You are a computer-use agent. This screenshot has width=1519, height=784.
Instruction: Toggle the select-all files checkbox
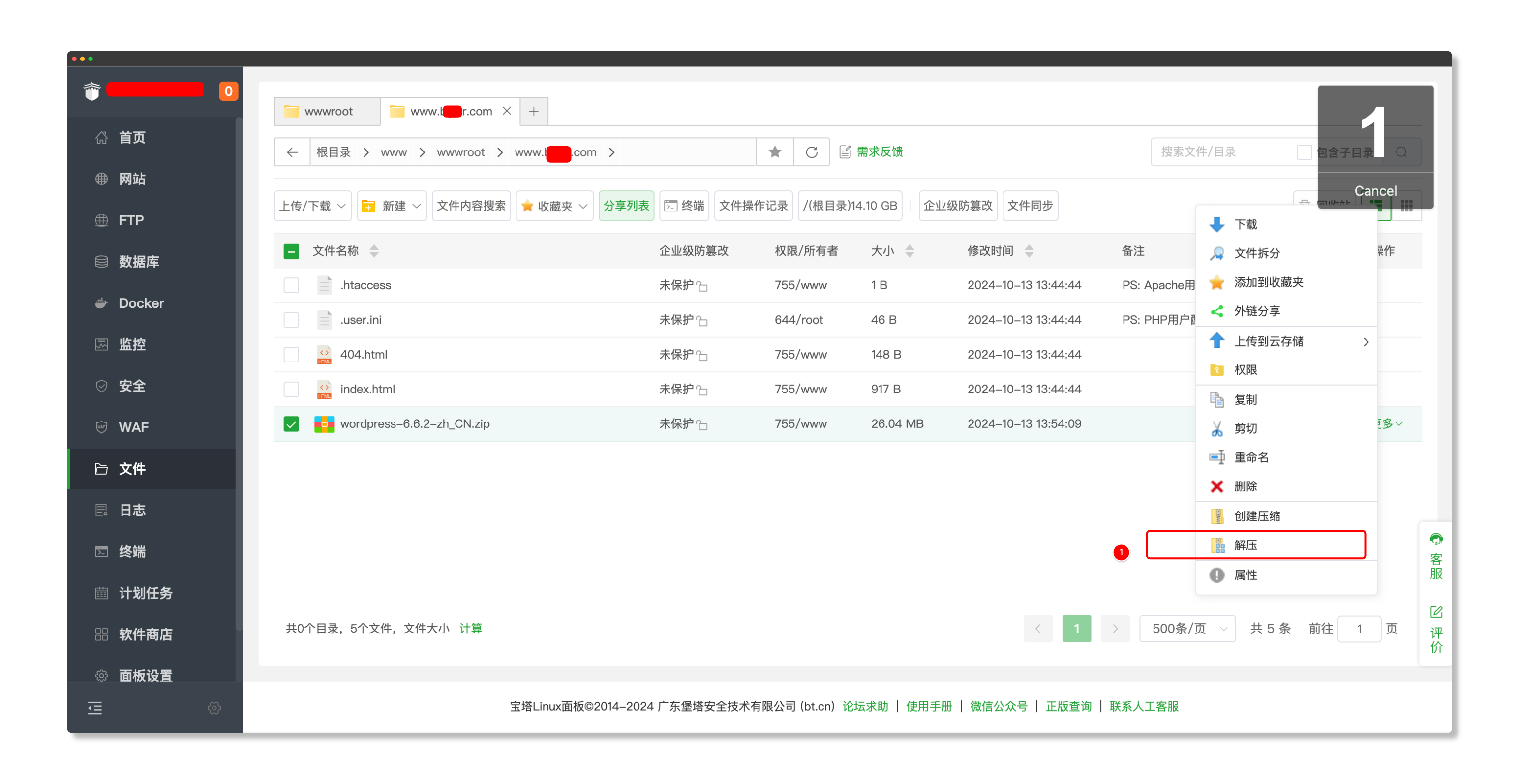click(x=291, y=251)
